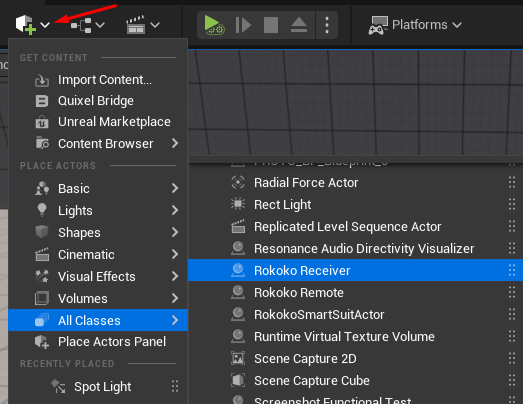Click the Unreal Marketplace bag icon
Viewport: 523px width, 404px height.
(42, 122)
